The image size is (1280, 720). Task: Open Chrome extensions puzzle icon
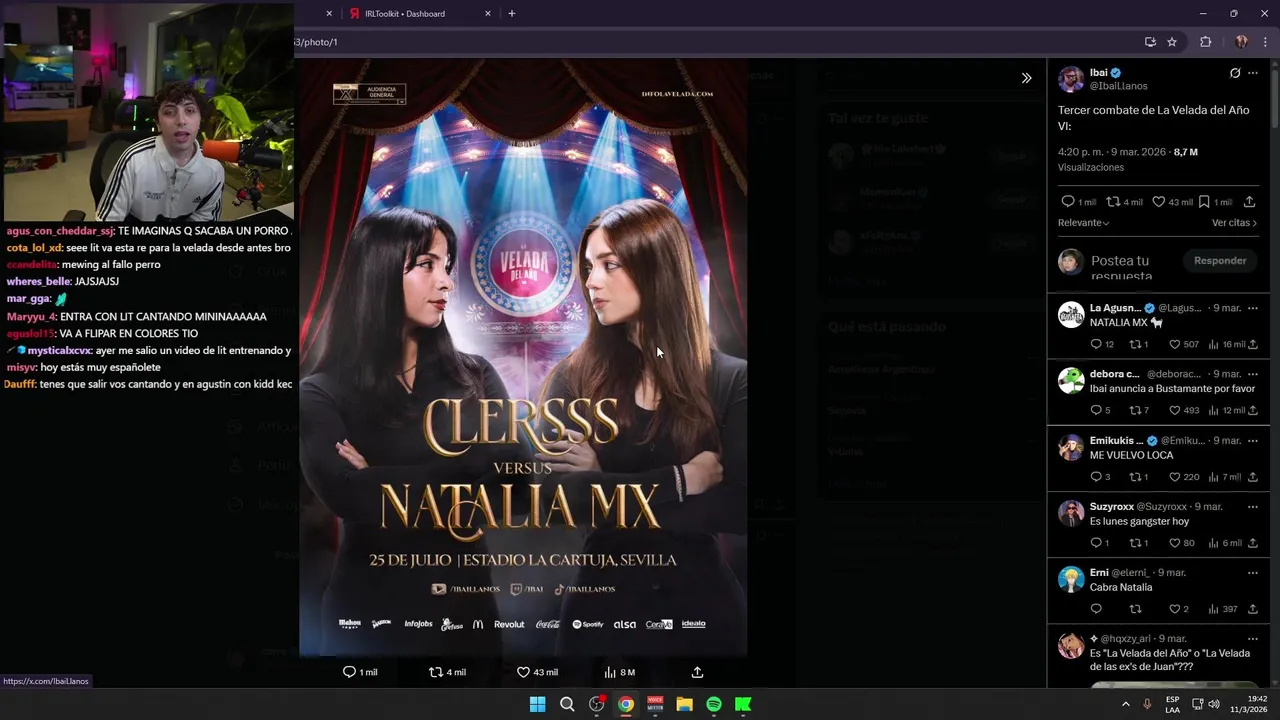(x=1205, y=42)
